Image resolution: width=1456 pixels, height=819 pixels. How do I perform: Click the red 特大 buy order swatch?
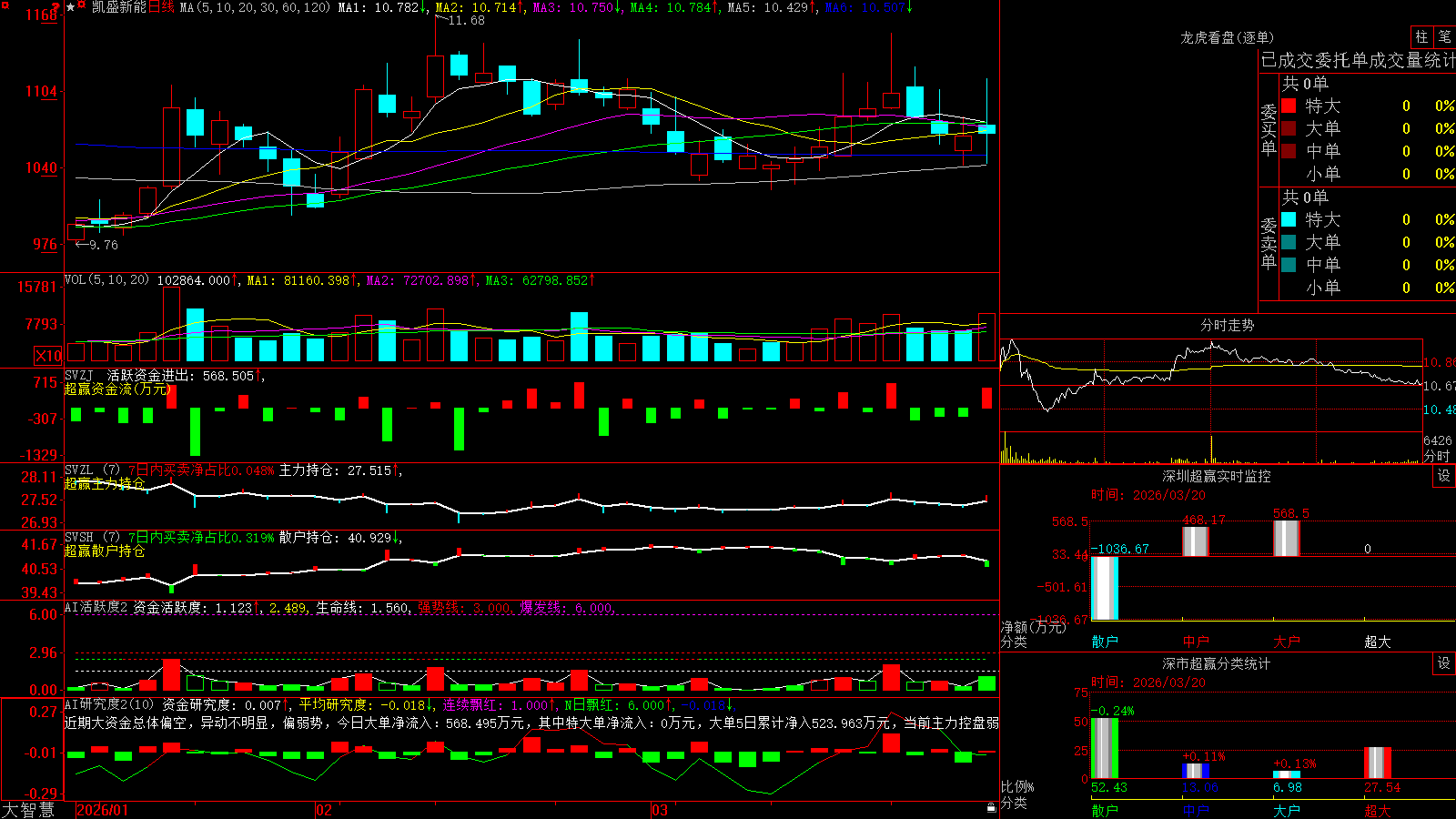click(1289, 106)
